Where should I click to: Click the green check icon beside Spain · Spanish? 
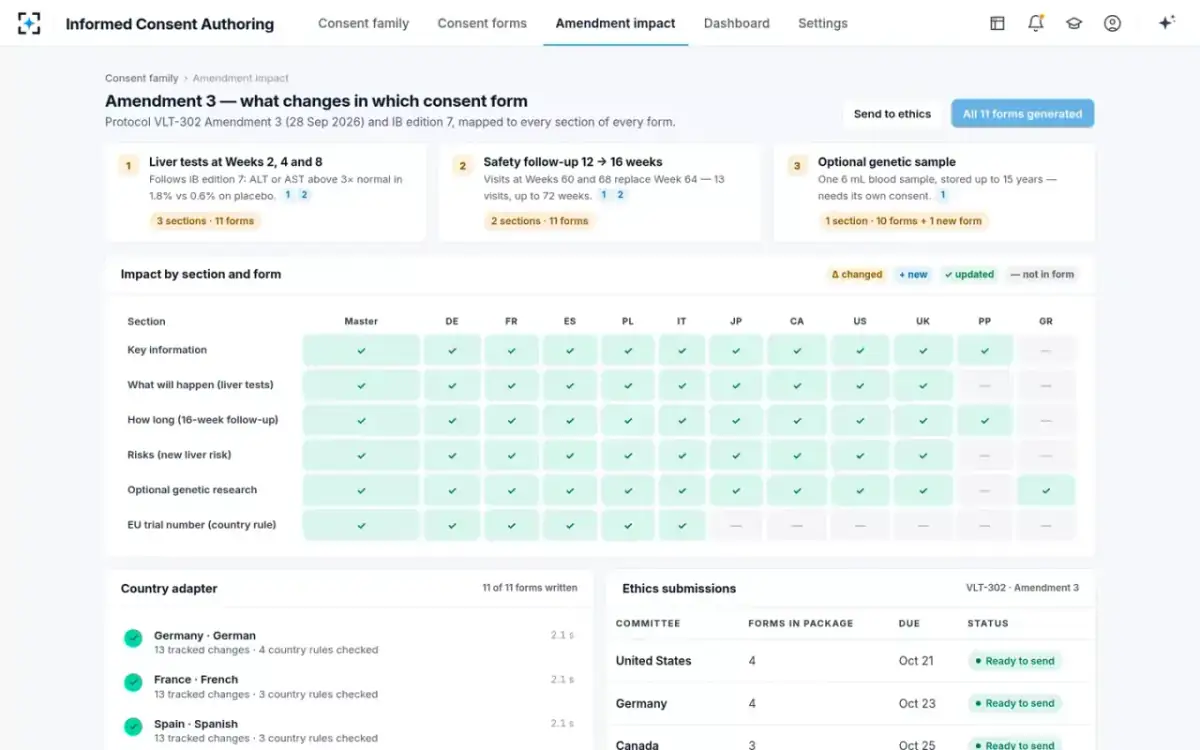pyautogui.click(x=133, y=726)
